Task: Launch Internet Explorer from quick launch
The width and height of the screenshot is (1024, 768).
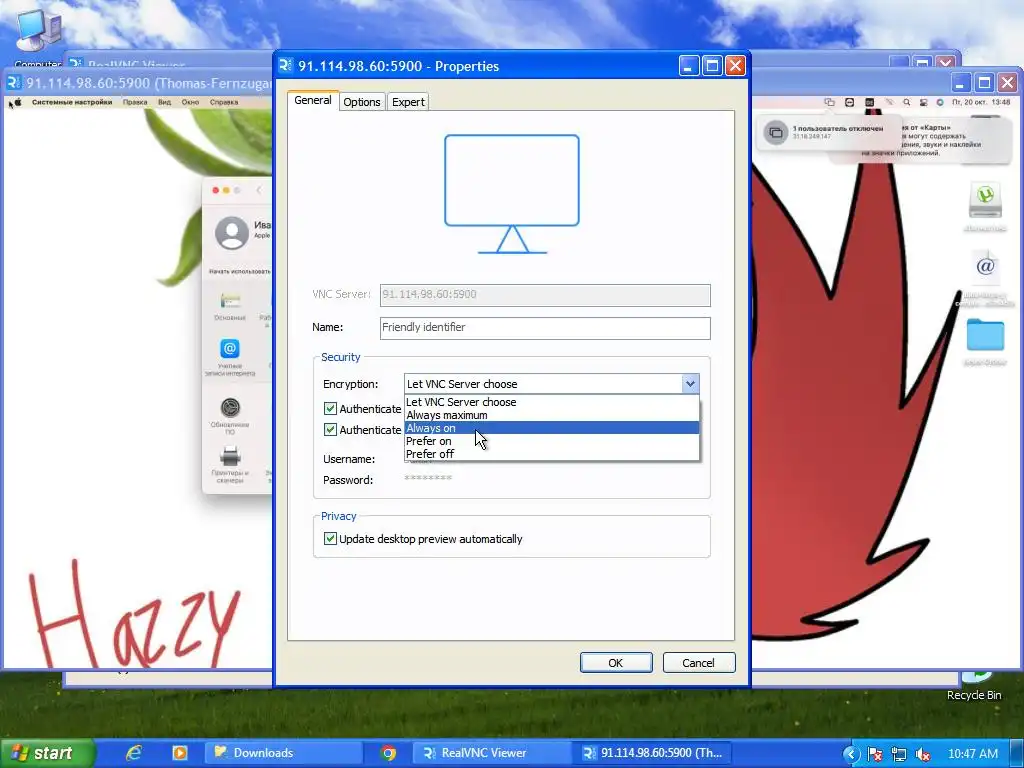Action: click(134, 753)
